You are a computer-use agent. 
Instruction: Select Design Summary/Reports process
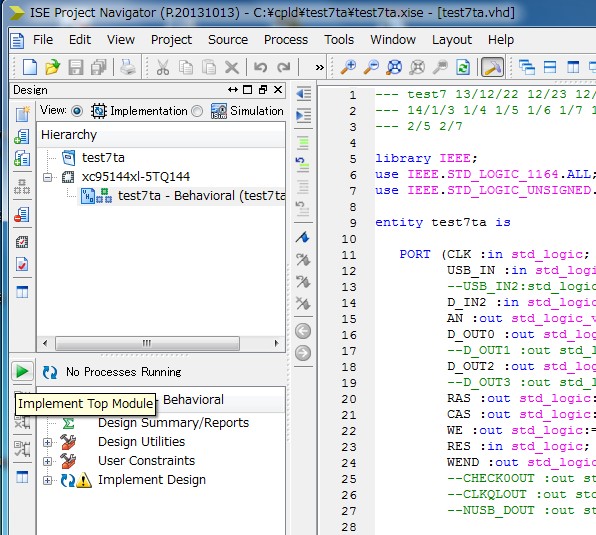pyautogui.click(x=173, y=423)
